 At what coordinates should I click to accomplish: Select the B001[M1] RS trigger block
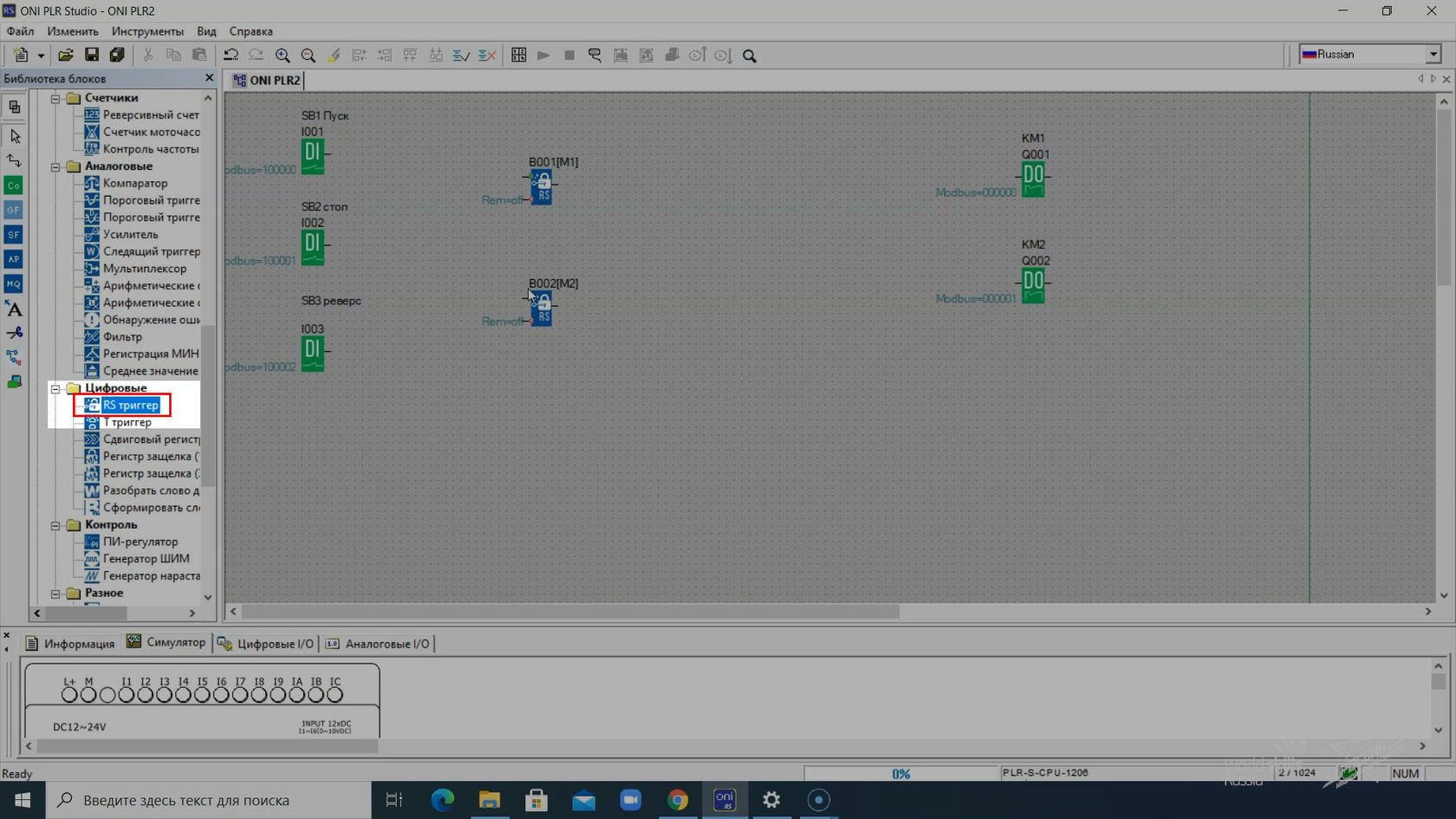pos(542,187)
